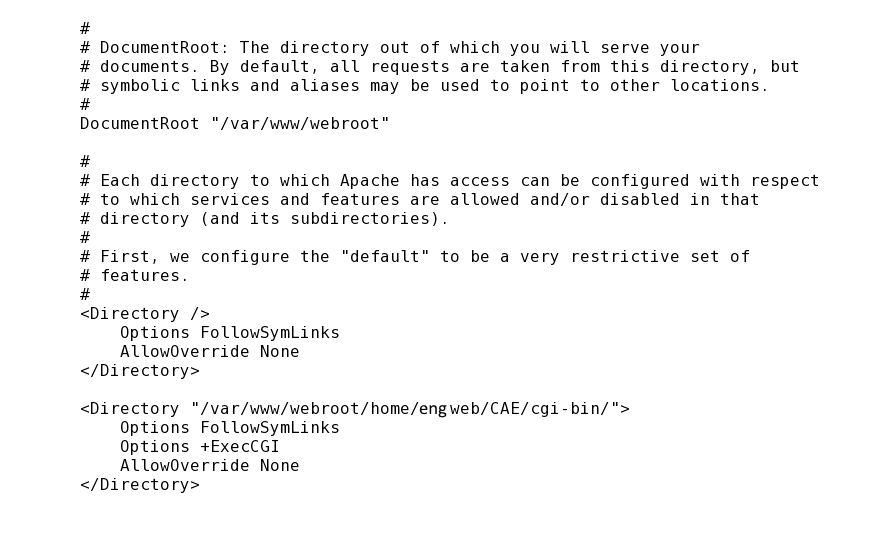Click the comment line starting "# DocumentRoot:"

pos(389,47)
